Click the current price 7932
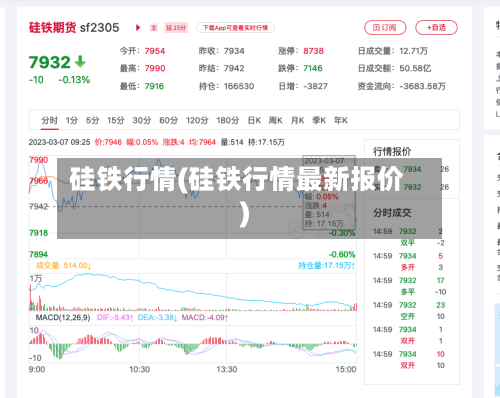This screenshot has height=398, width=500. [x=50, y=62]
